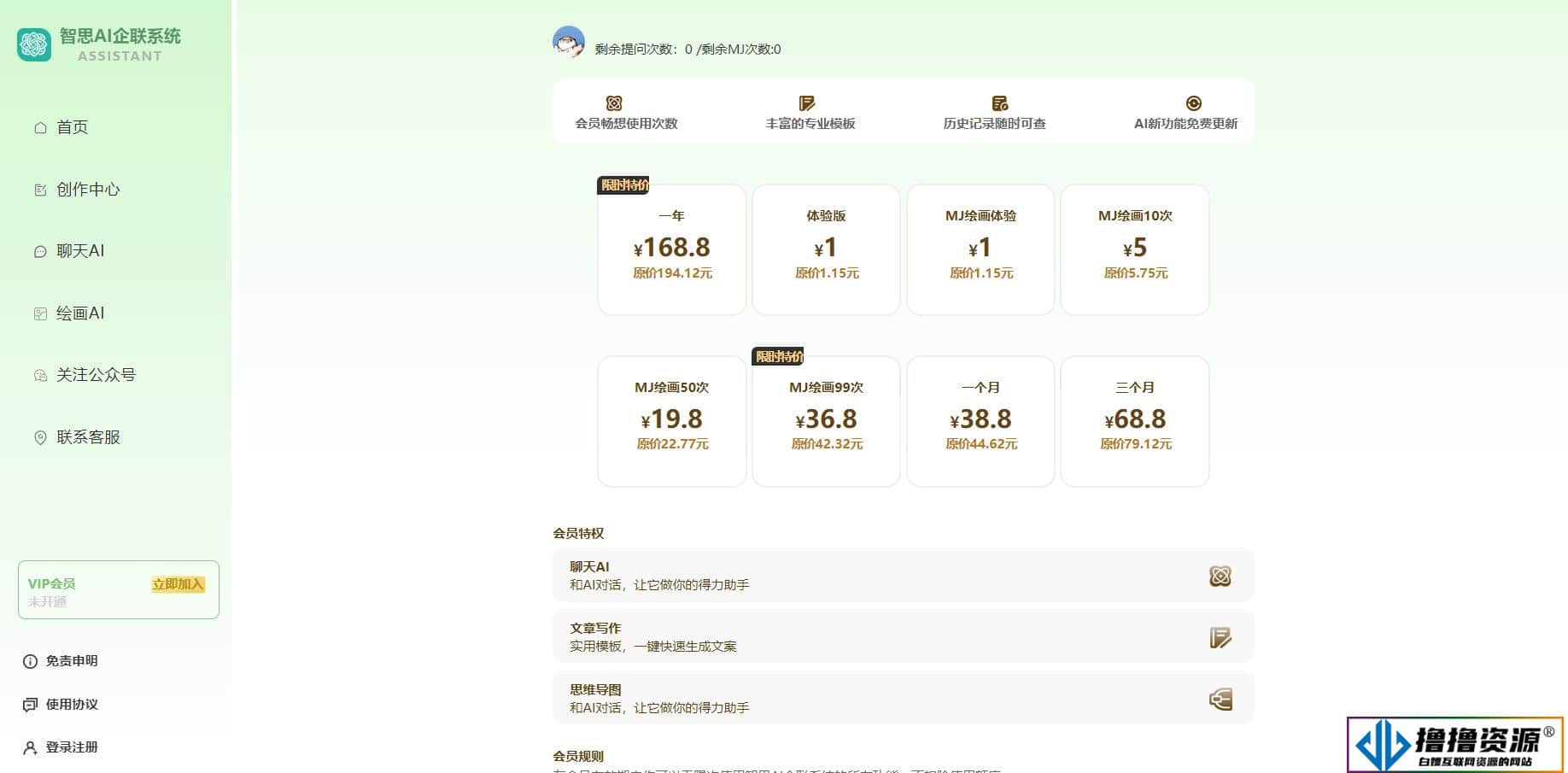Click the 会员规则 heading
1568x773 pixels.
pyautogui.click(x=578, y=756)
